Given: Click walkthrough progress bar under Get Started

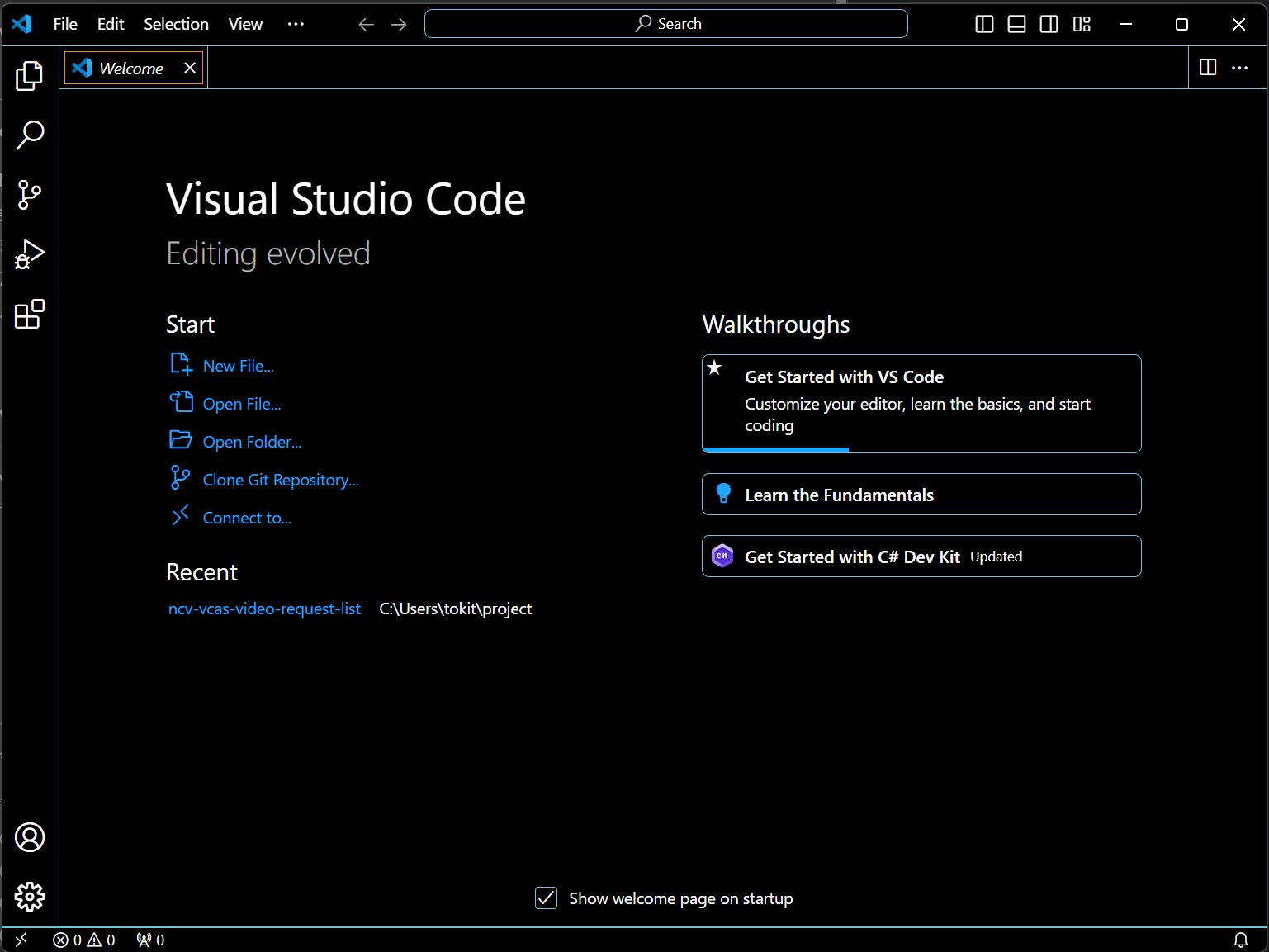Looking at the screenshot, I should point(775,449).
